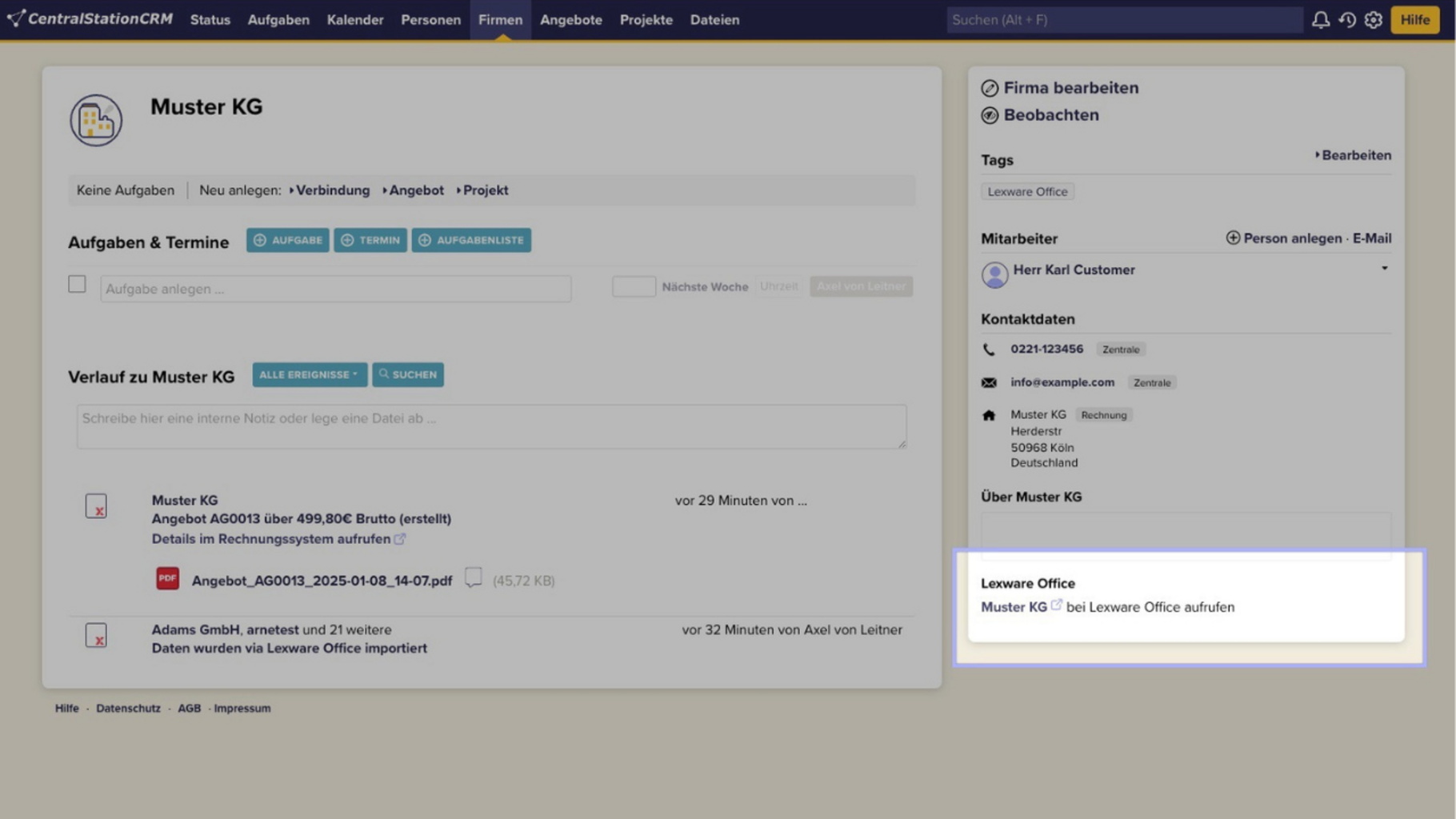The image size is (1456, 819).
Task: Click the Karl Customer avatar icon
Action: 994,274
